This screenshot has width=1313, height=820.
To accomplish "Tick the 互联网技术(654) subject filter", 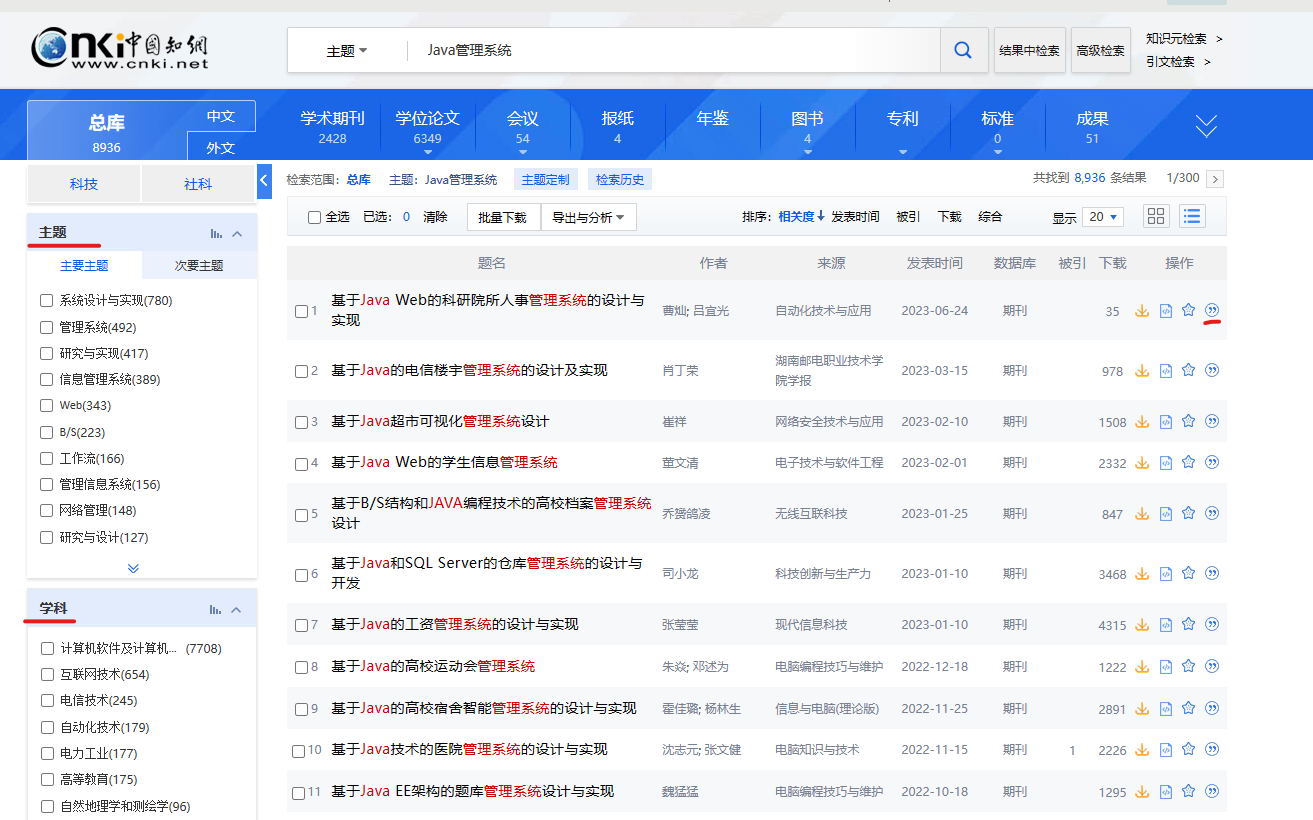I will 47,675.
